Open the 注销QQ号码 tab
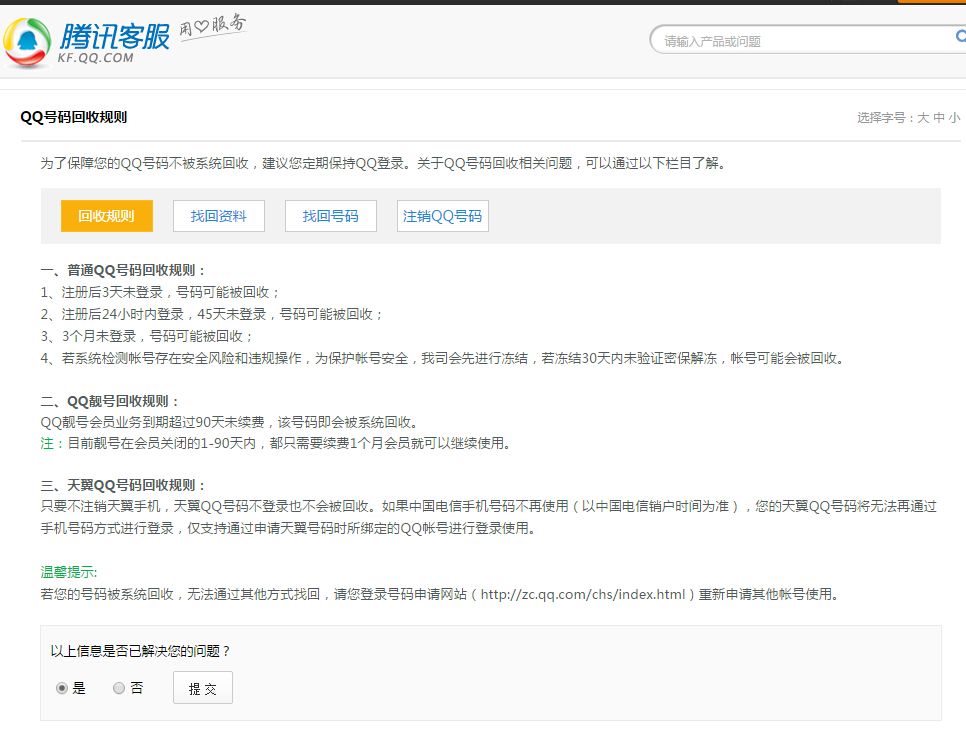Viewport: 966px width, 729px height. (444, 216)
